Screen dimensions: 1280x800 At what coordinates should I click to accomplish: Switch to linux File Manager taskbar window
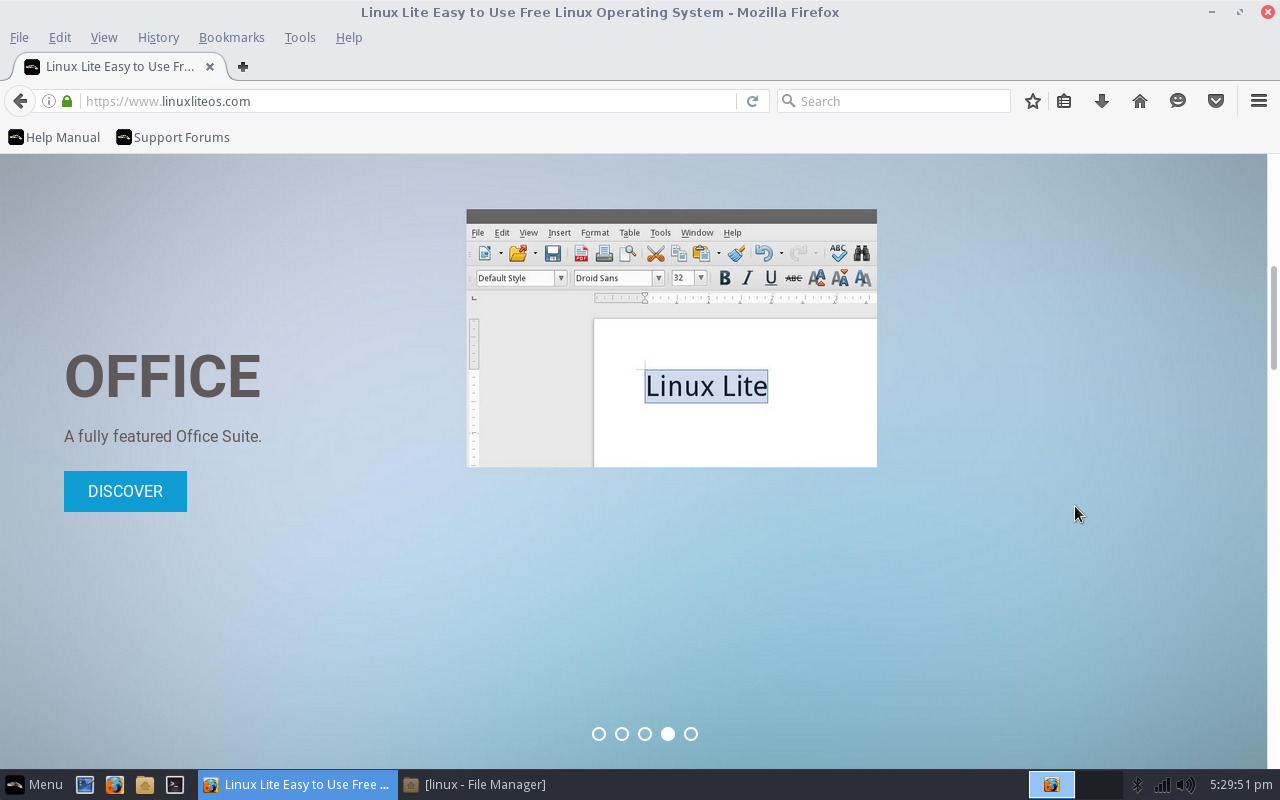coord(497,784)
